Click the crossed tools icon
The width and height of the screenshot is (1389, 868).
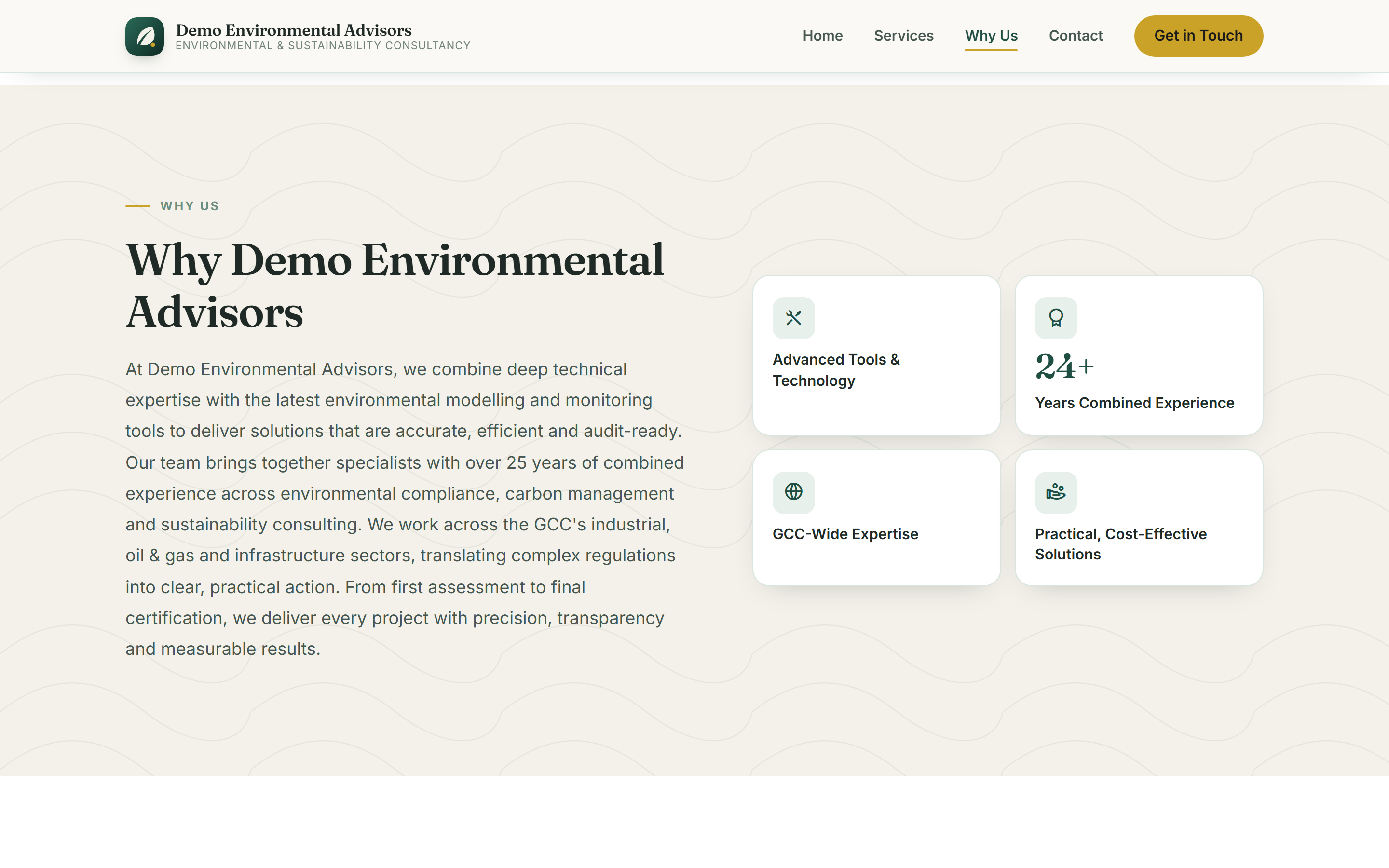click(x=793, y=317)
